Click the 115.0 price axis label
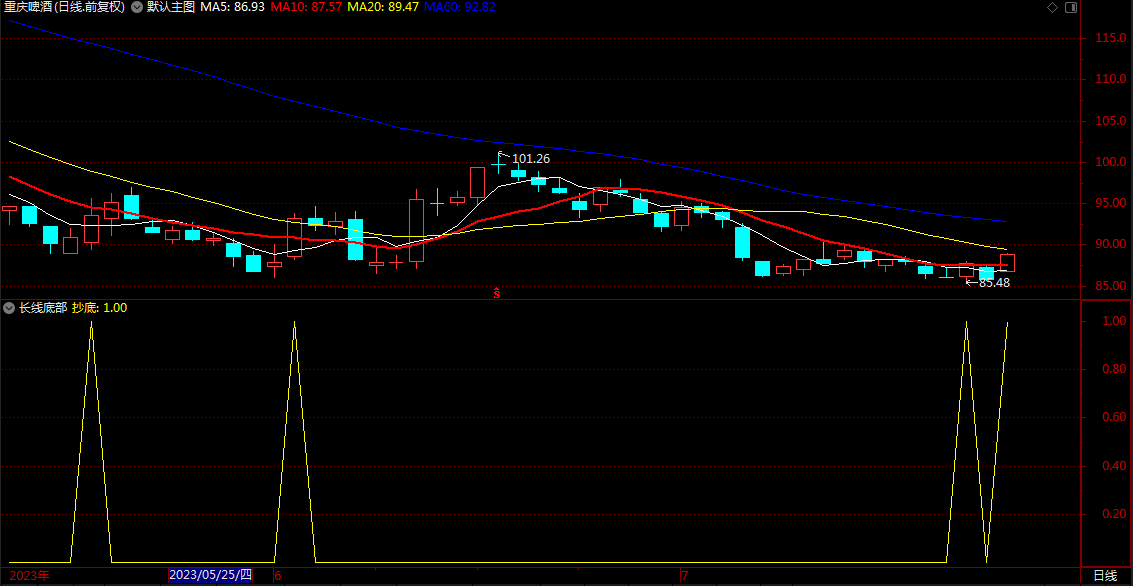The height and width of the screenshot is (586, 1133). [1109, 38]
